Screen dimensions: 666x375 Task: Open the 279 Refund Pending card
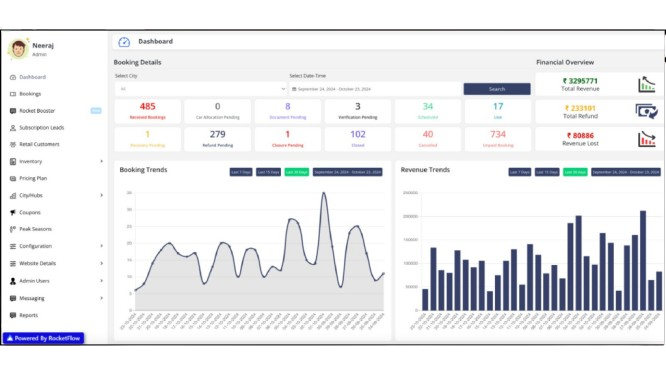pos(217,139)
